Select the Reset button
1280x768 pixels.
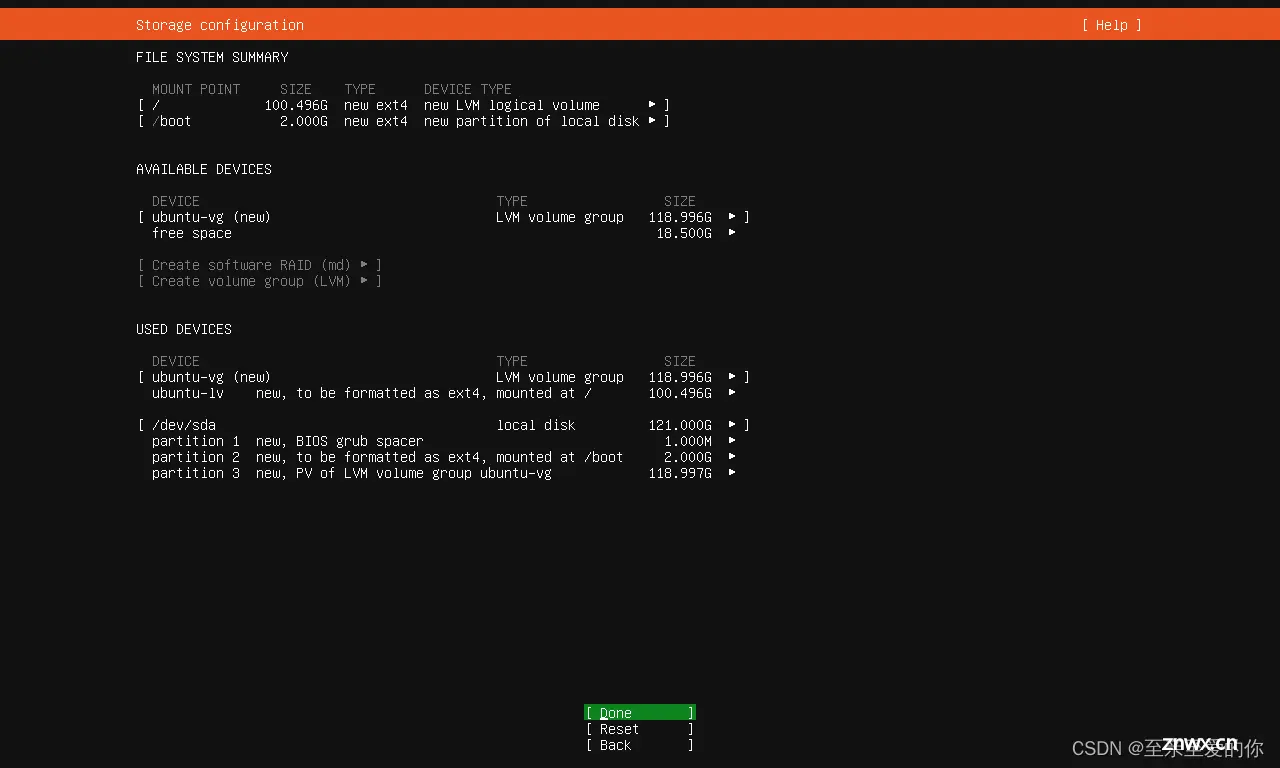click(x=640, y=729)
